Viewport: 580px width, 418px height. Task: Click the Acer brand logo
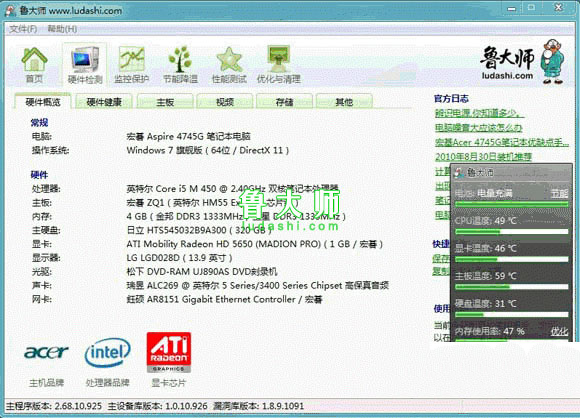46,352
